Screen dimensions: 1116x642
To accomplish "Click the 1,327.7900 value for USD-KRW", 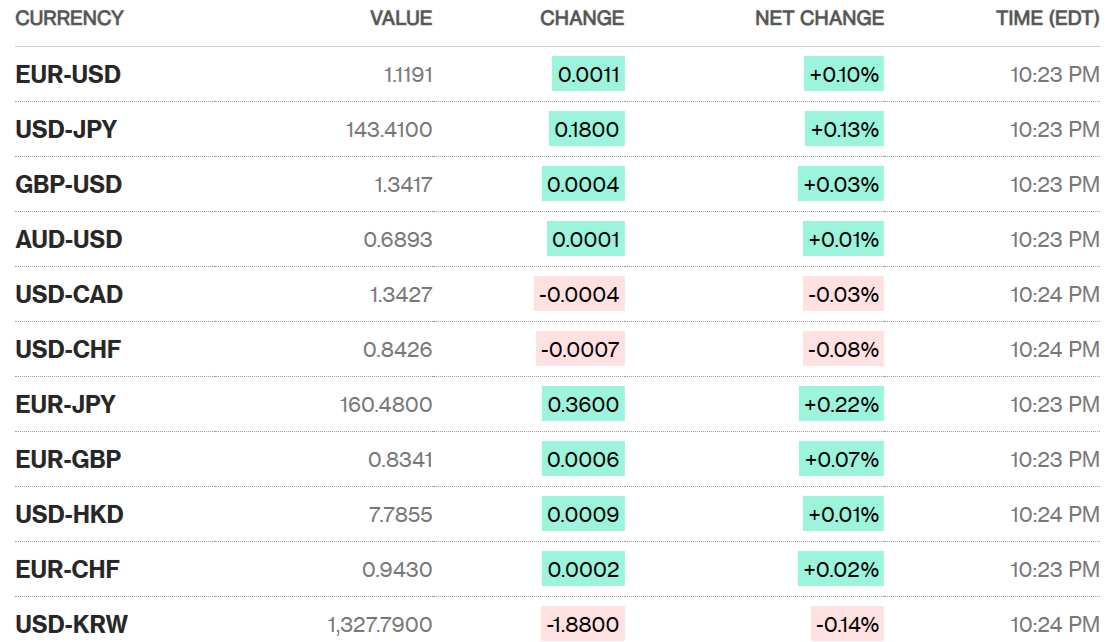I will click(x=380, y=625).
